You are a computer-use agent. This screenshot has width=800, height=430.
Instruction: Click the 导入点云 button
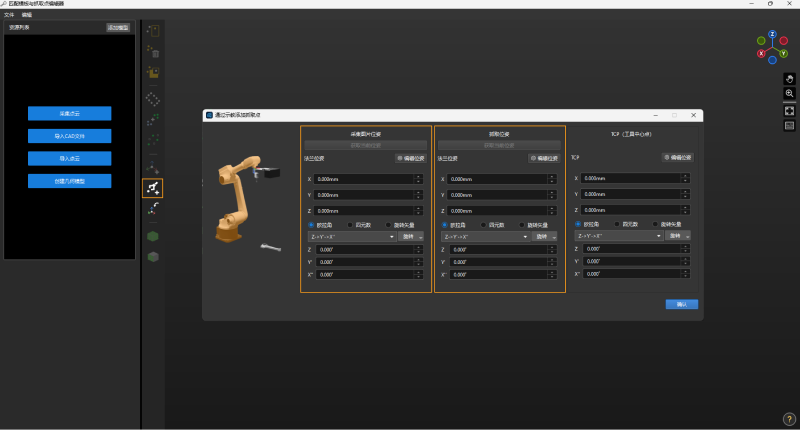69,159
